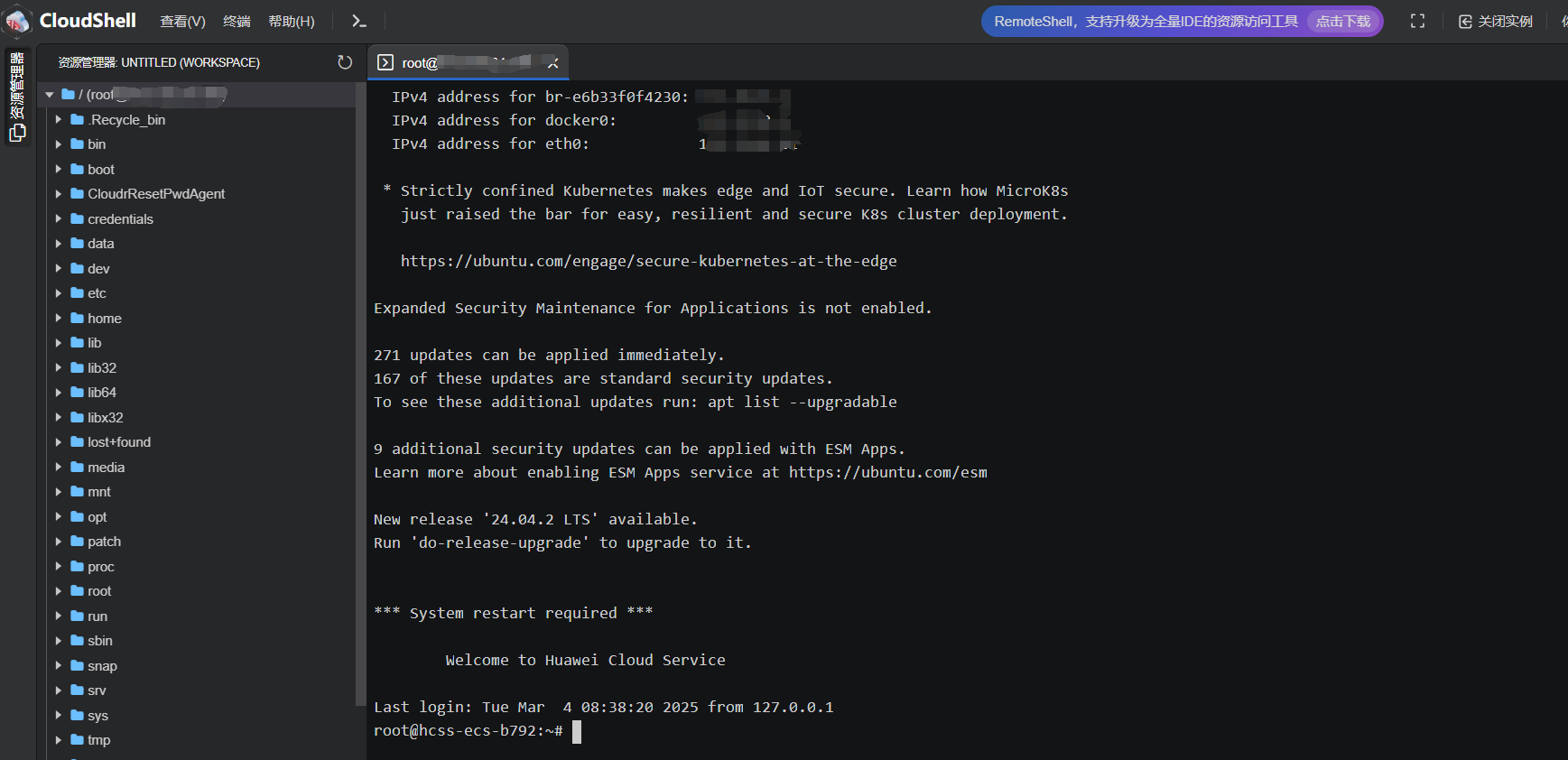The height and width of the screenshot is (760, 1568).
Task: Collapse the / (root) workspace folder
Action: [50, 95]
